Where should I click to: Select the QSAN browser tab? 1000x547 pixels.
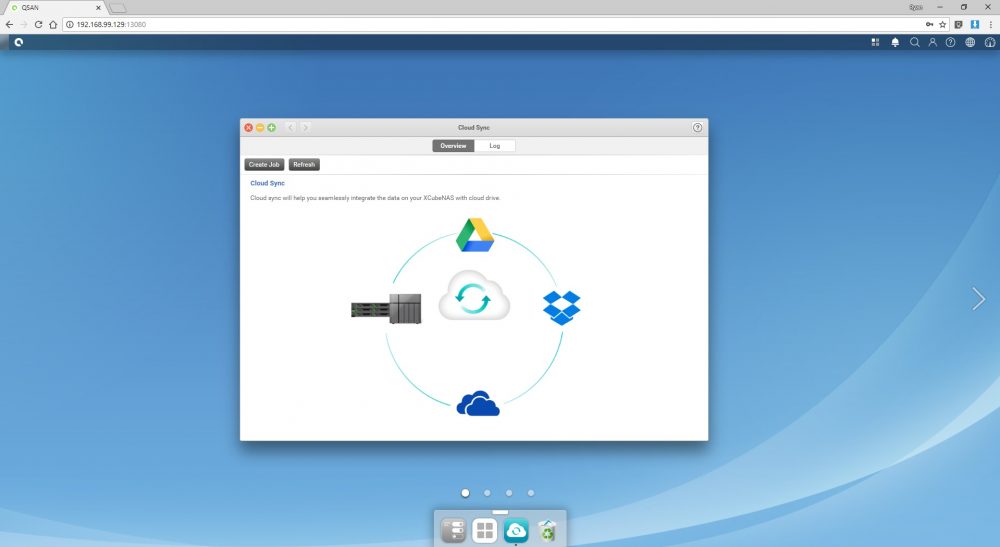tap(54, 8)
